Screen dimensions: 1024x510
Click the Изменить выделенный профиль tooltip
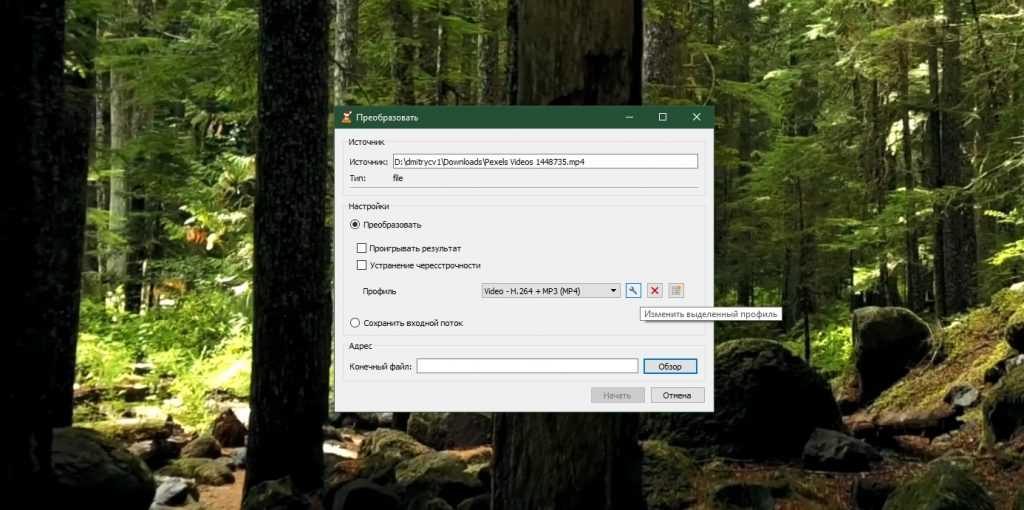[x=710, y=314]
